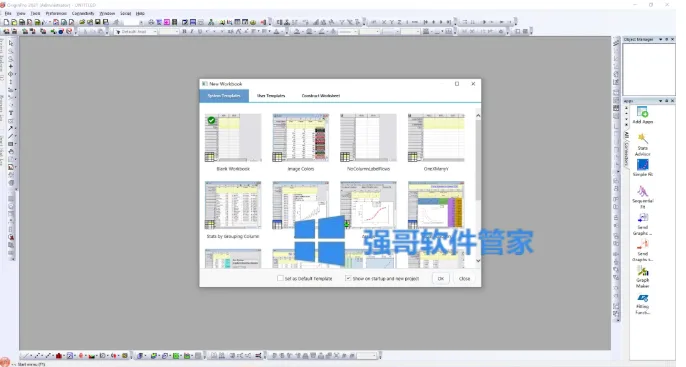Switch to the System Templates tab

coord(224,96)
